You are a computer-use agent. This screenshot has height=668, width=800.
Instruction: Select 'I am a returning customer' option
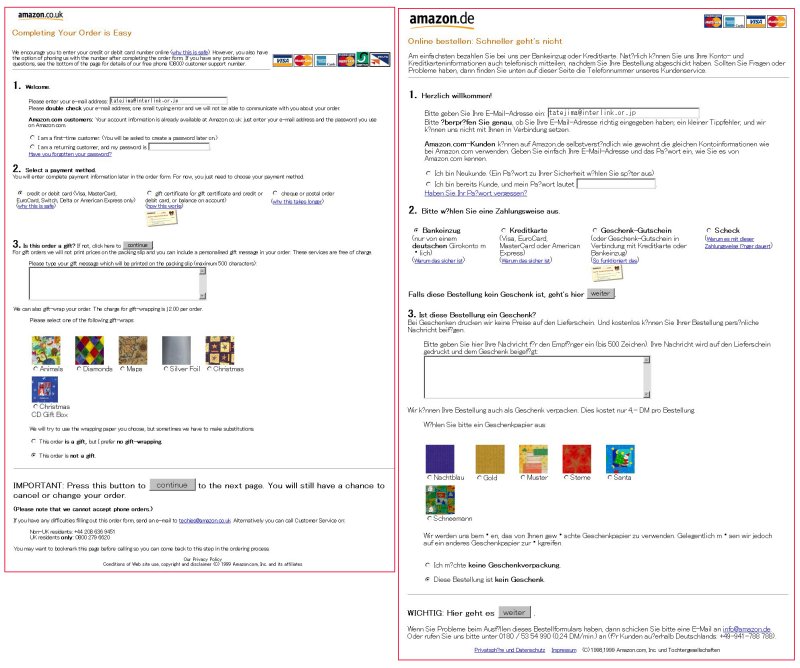[x=33, y=147]
